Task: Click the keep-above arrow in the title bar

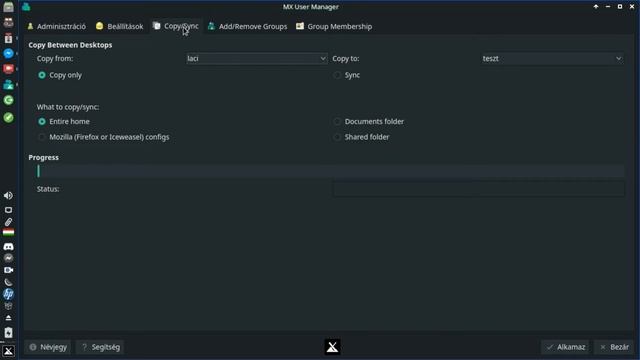Action: [x=596, y=7]
